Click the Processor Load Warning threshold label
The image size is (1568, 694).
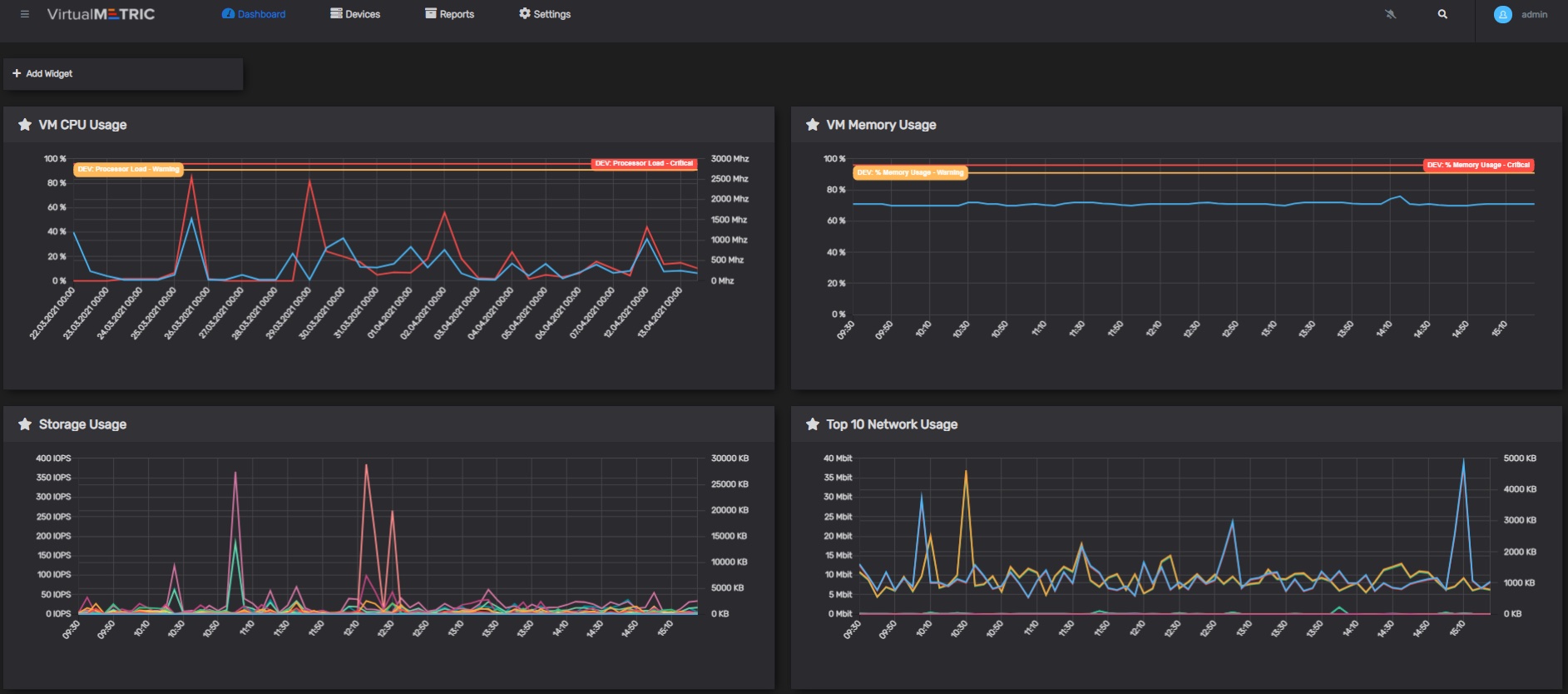click(128, 169)
